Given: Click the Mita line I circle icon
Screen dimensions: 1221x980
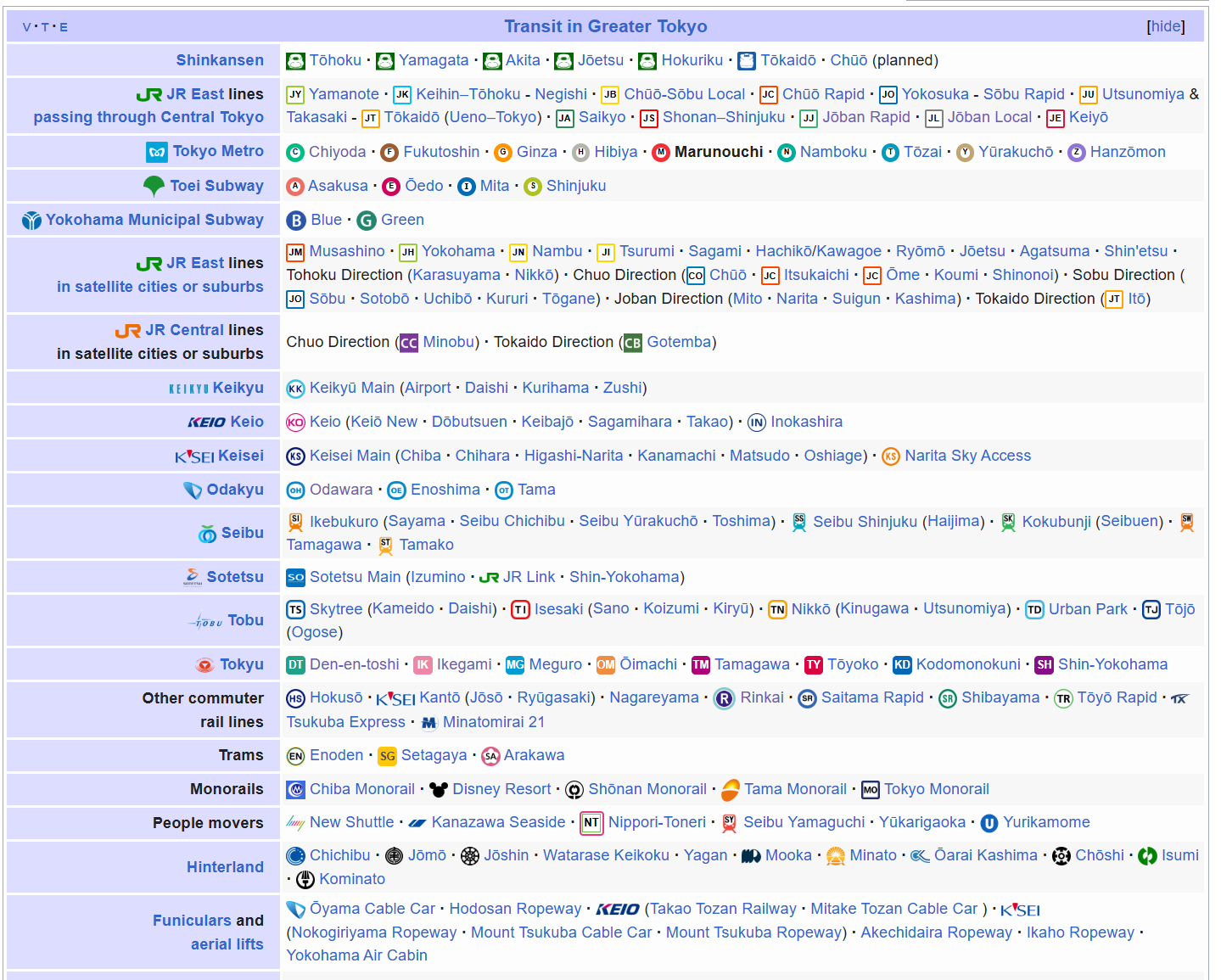Looking at the screenshot, I should 467,187.
